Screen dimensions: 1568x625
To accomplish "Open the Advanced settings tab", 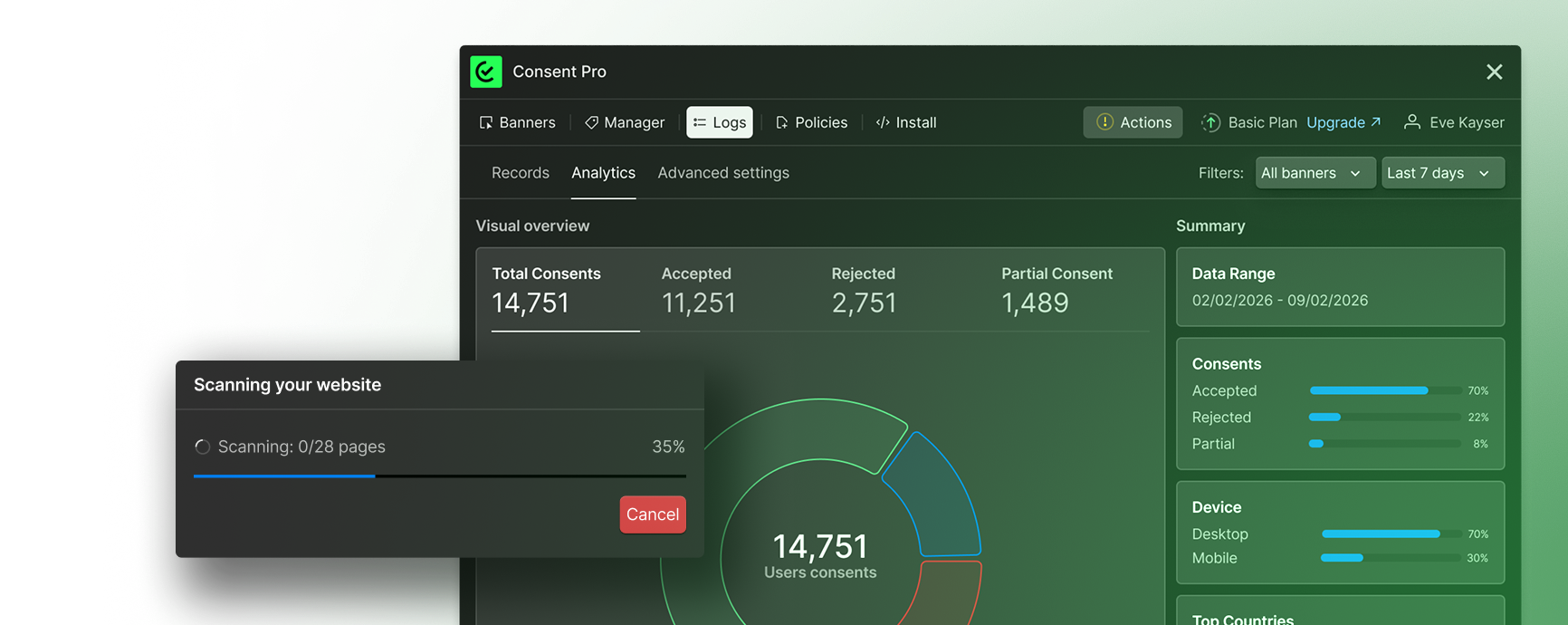I will coord(723,172).
